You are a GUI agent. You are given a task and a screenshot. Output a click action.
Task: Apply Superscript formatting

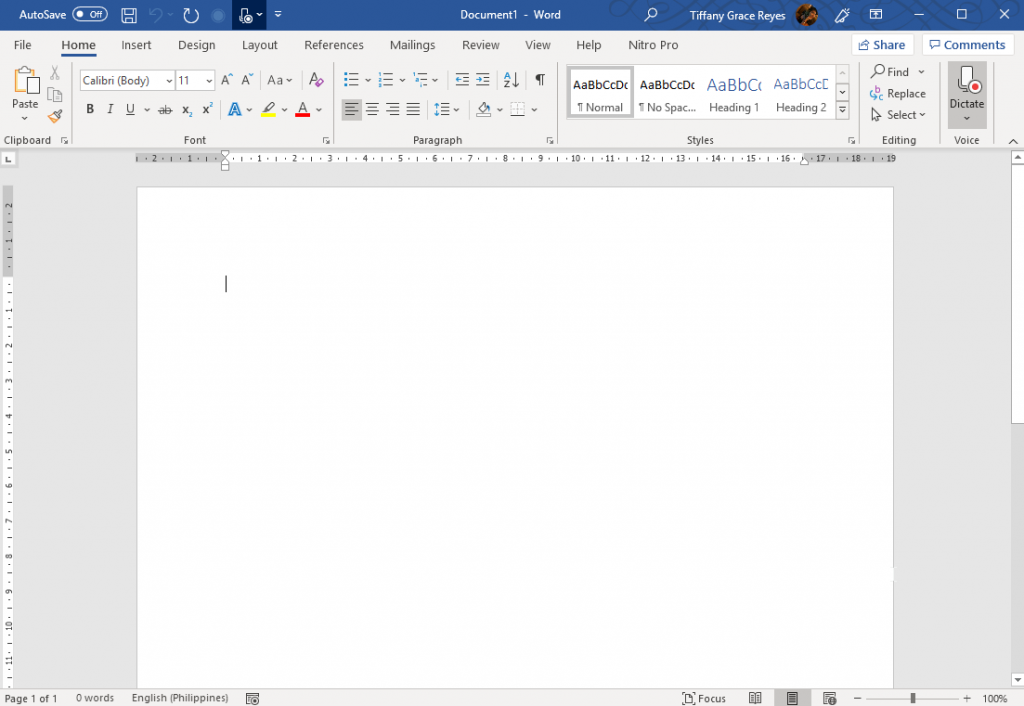206,109
